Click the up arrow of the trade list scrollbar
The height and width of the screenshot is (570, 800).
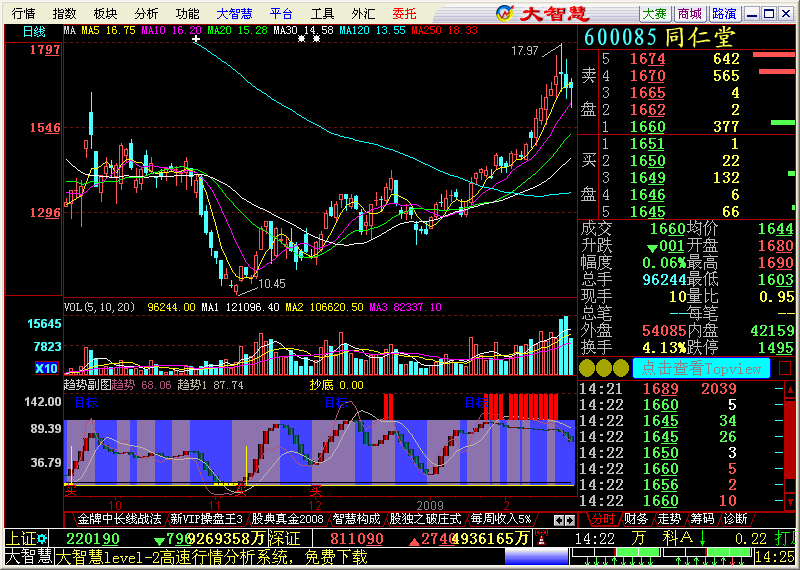coord(790,392)
